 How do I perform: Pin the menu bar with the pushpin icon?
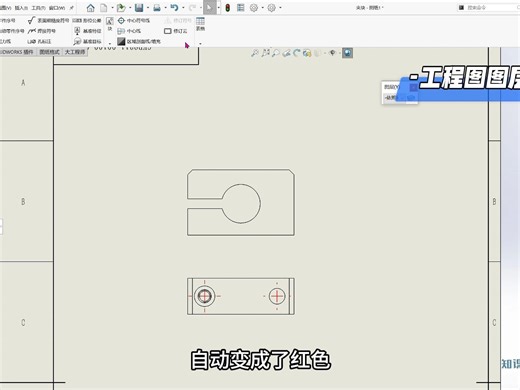(71, 8)
